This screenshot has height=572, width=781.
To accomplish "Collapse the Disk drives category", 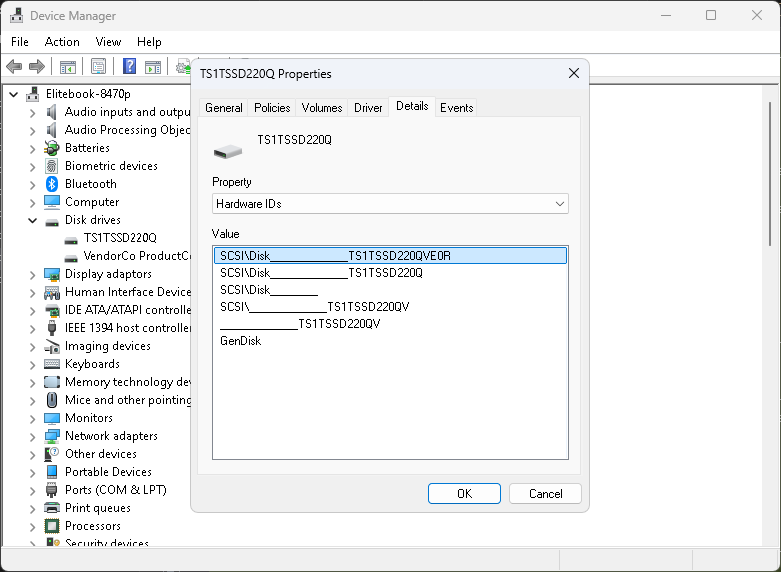I will click(x=32, y=220).
